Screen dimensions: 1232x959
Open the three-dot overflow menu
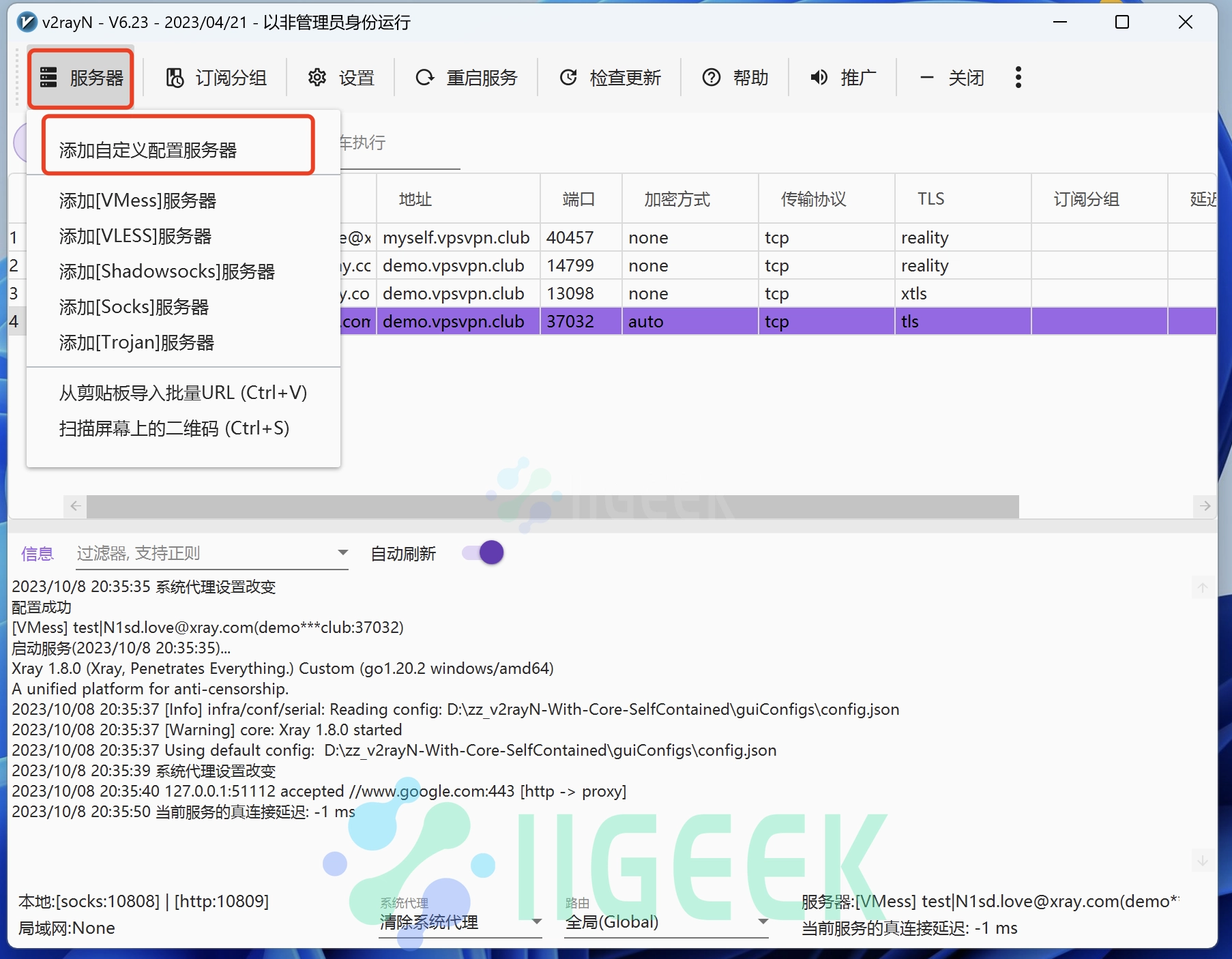point(1018,77)
